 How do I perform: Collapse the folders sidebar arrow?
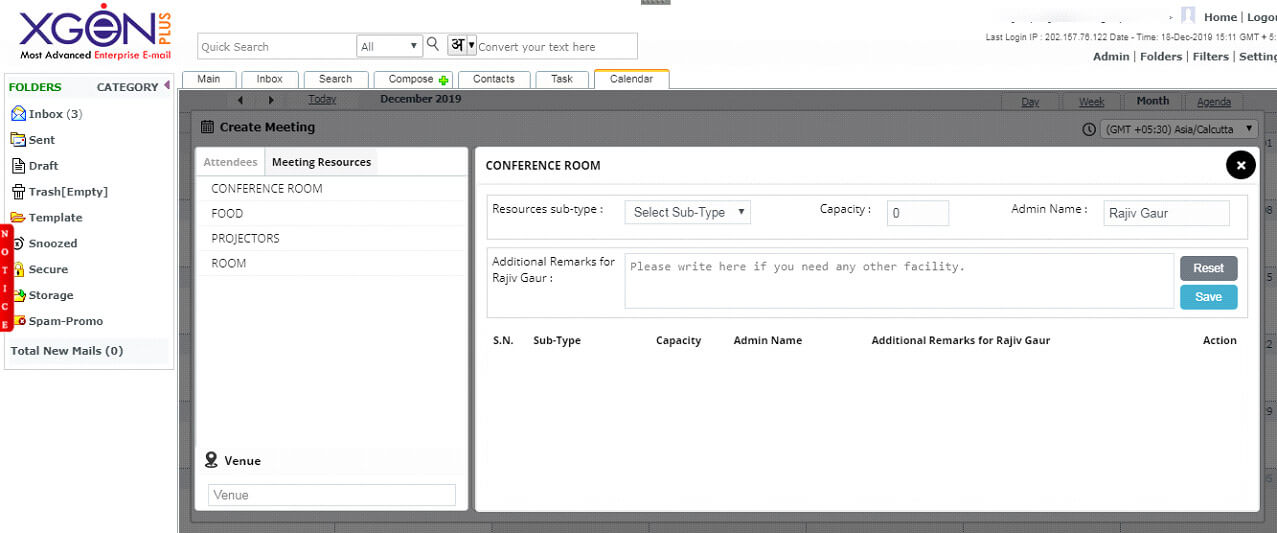pos(166,86)
